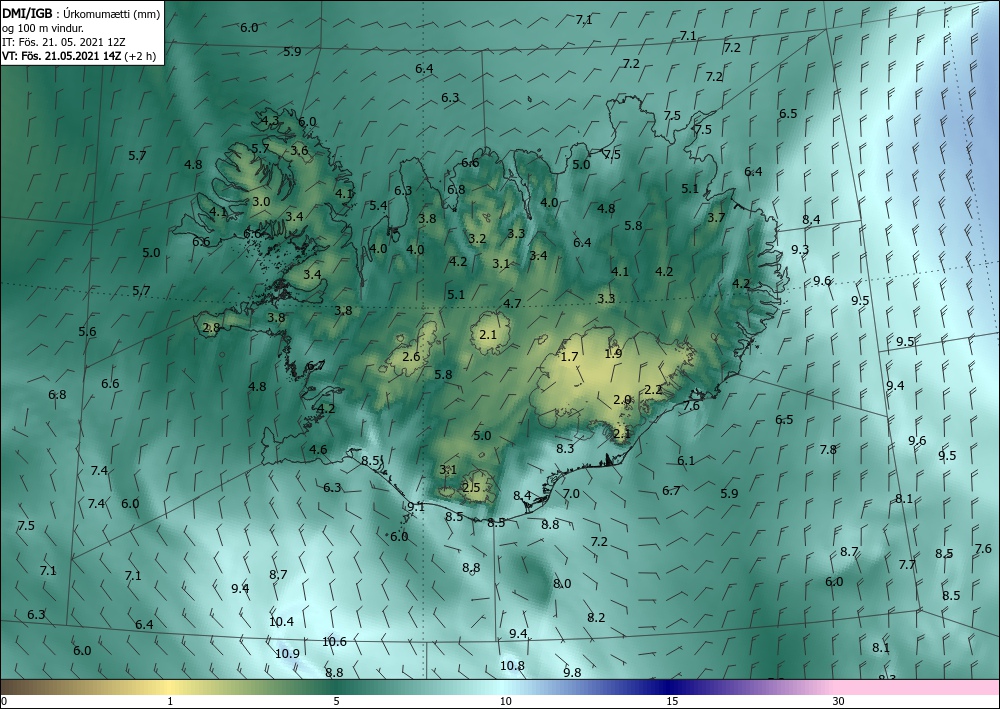Select the 2.0 value on the map
1000x709 pixels.
(622, 400)
